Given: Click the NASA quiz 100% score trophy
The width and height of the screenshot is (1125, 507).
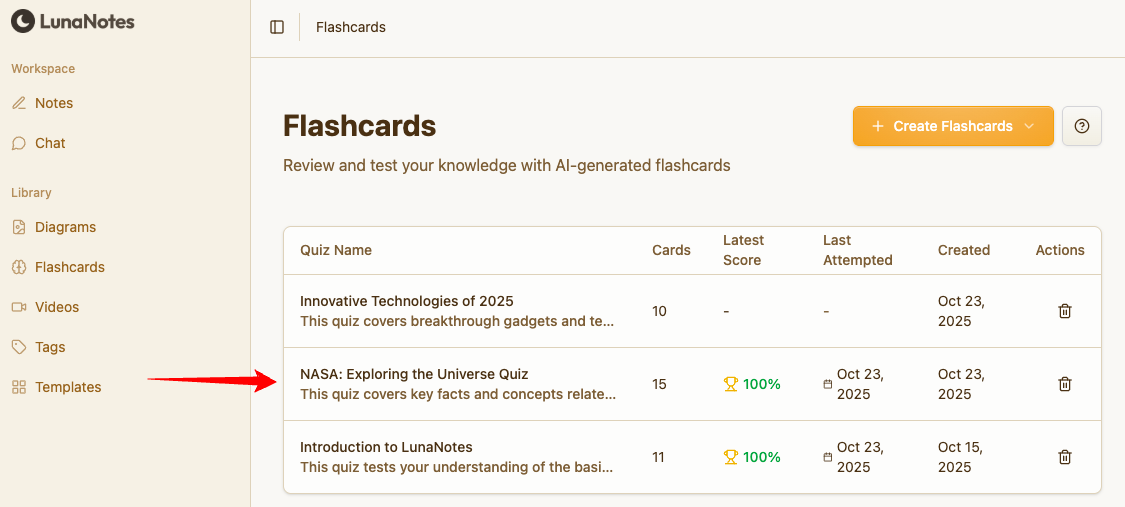Looking at the screenshot, I should pos(730,384).
